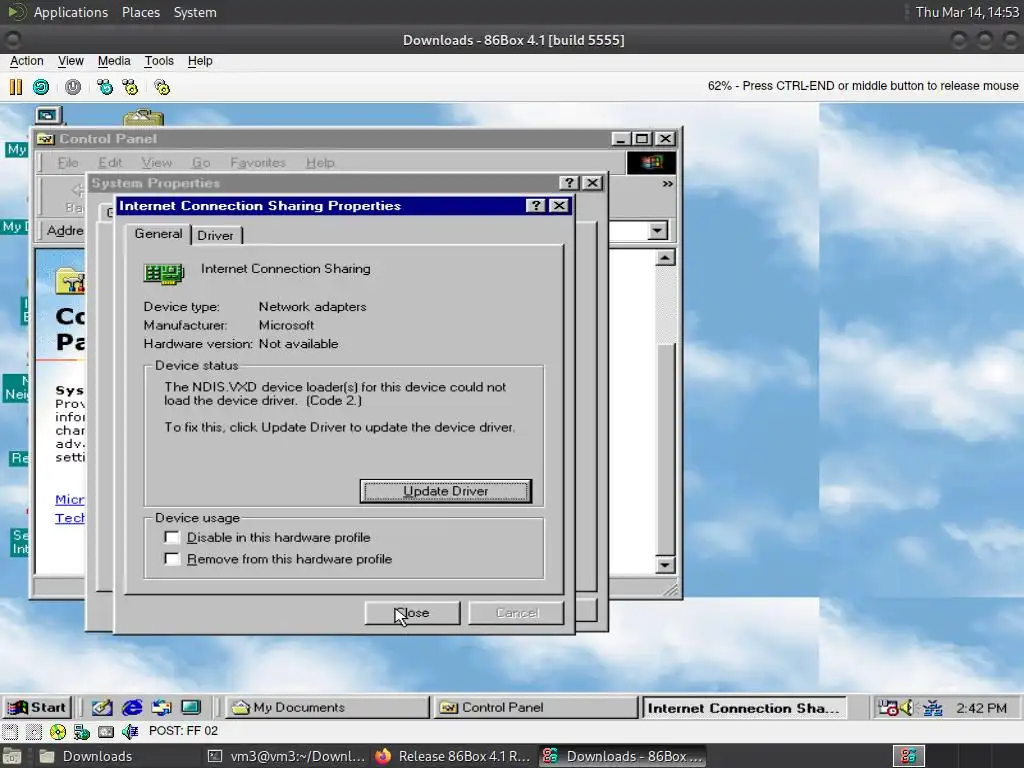Send Ctrl+Alt+Esc via 86Box toolbar

131,87
